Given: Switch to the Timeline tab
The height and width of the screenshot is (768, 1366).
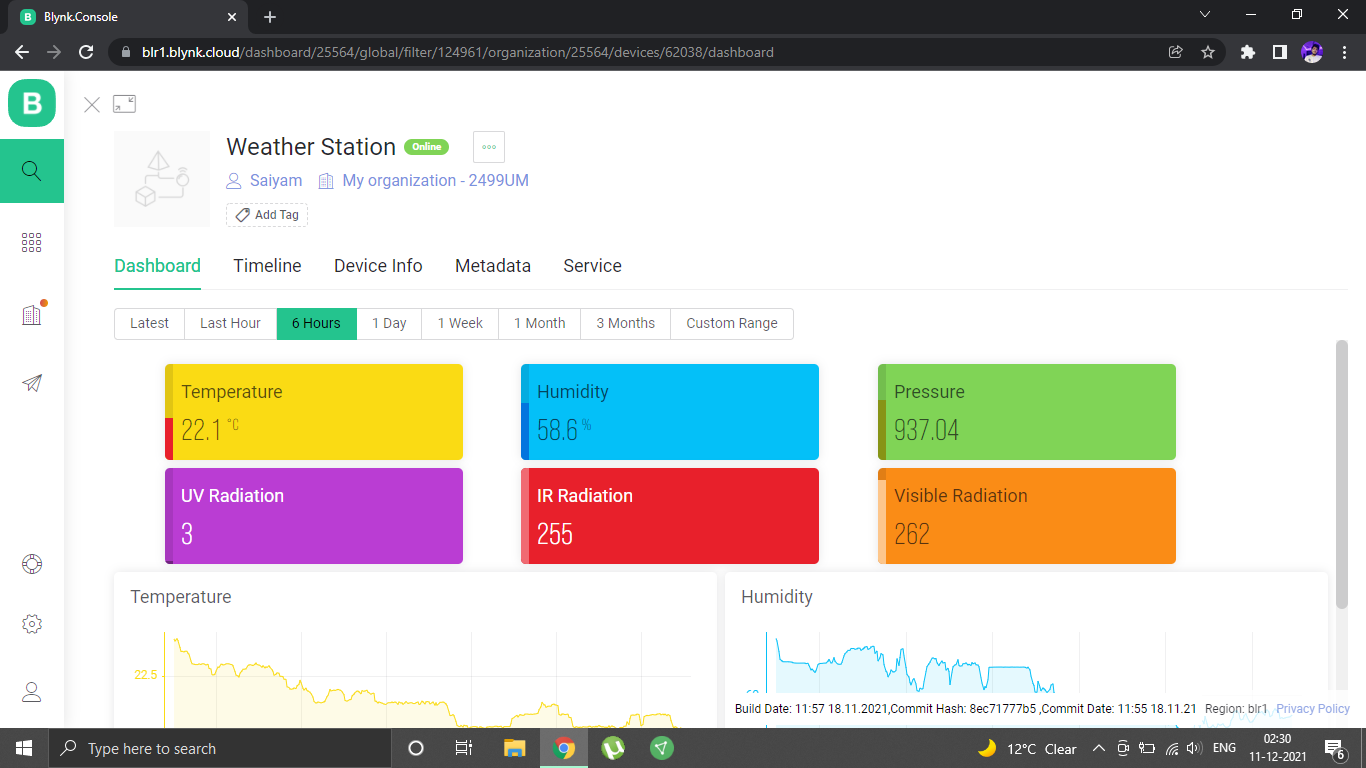Looking at the screenshot, I should click(267, 265).
